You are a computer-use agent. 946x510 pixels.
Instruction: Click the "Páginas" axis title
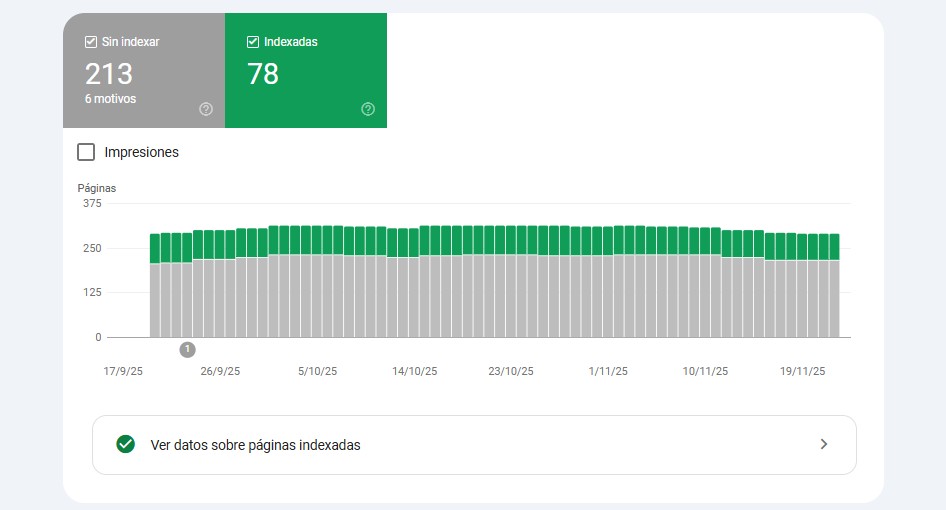coord(97,187)
